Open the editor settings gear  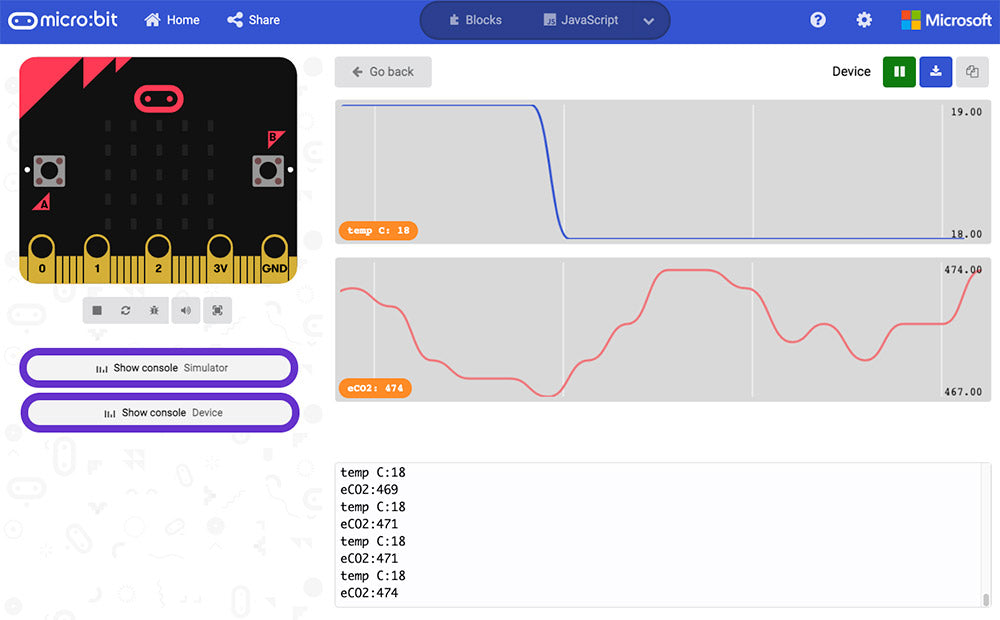click(864, 19)
